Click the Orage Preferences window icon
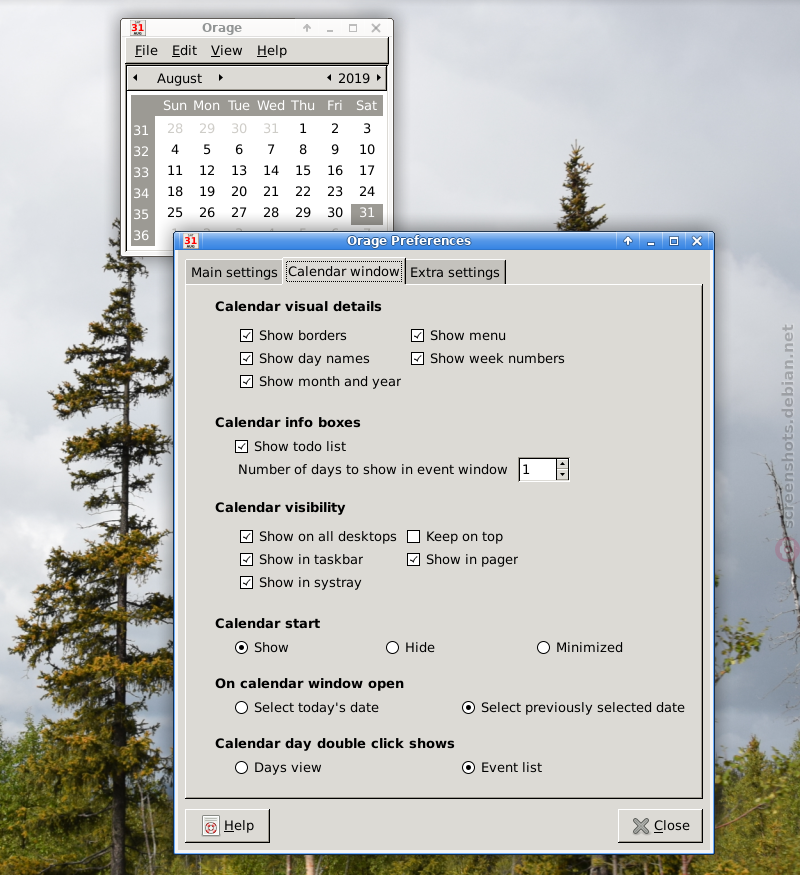 click(191, 241)
